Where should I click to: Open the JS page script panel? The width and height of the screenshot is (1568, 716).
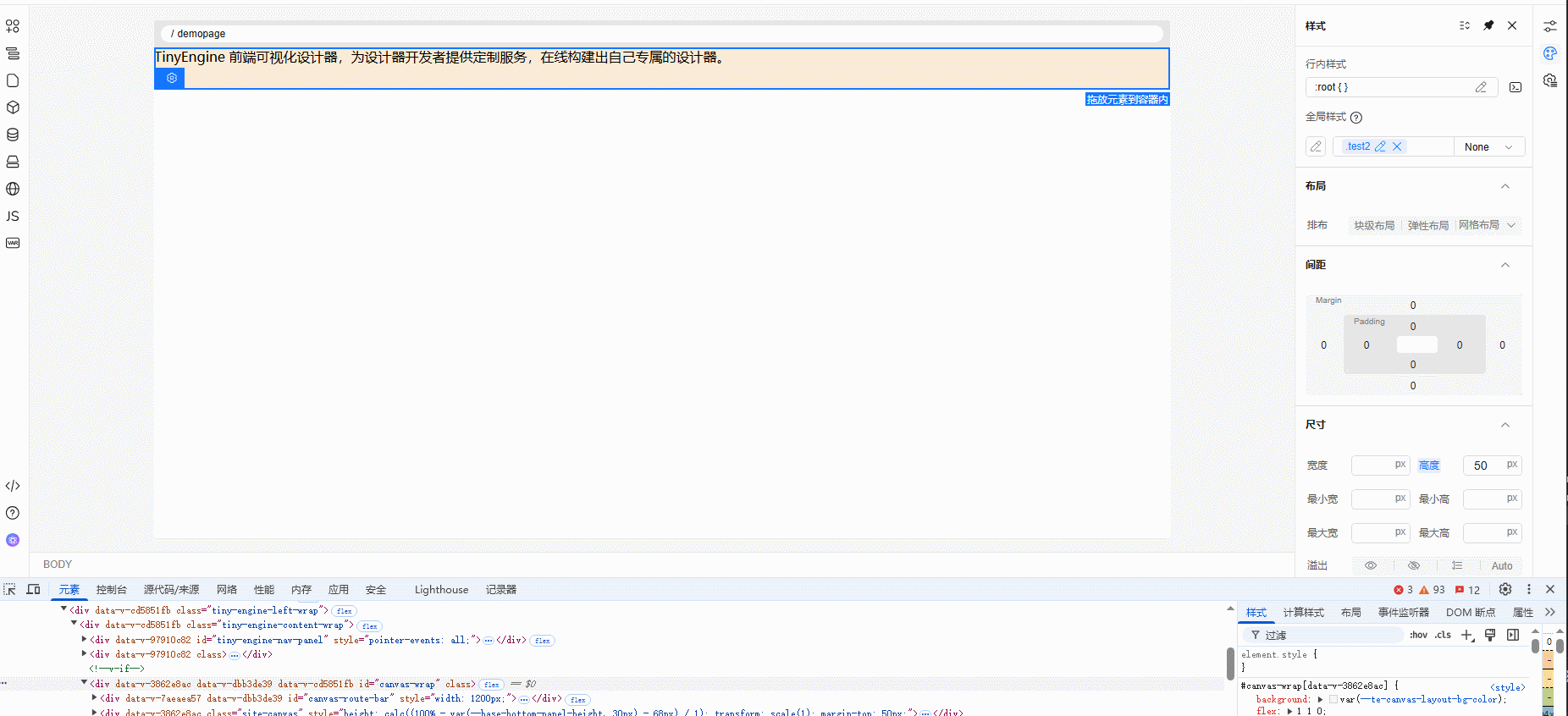point(13,216)
